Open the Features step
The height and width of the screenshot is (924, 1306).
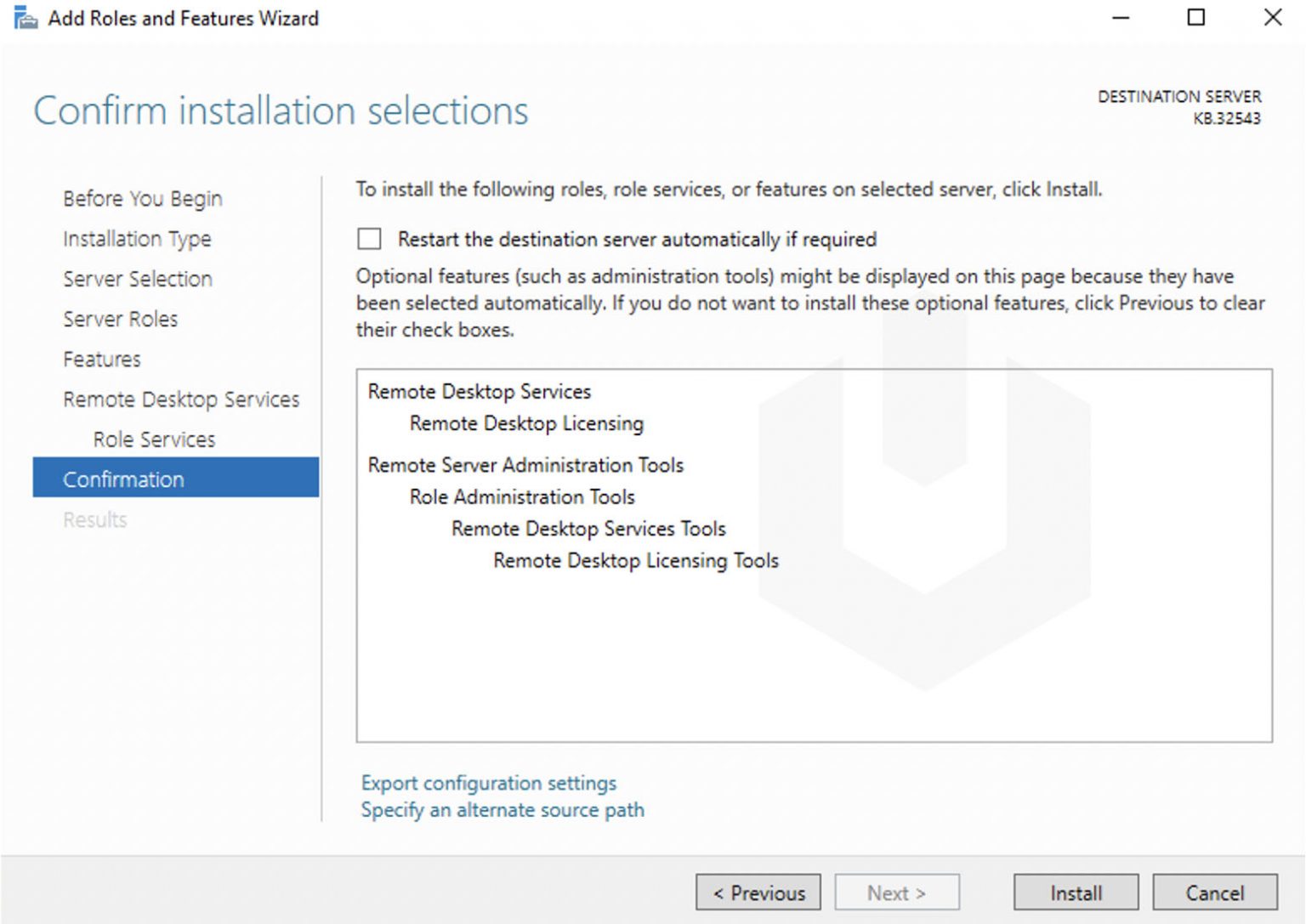coord(101,359)
